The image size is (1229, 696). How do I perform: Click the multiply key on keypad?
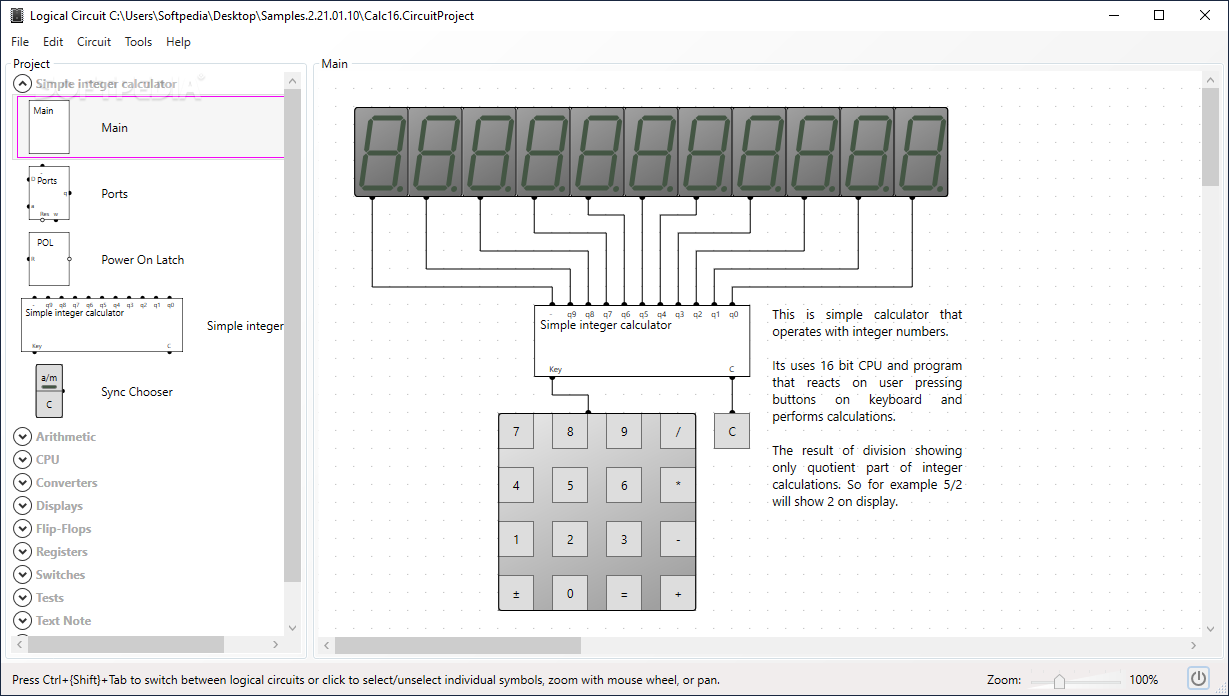point(678,486)
